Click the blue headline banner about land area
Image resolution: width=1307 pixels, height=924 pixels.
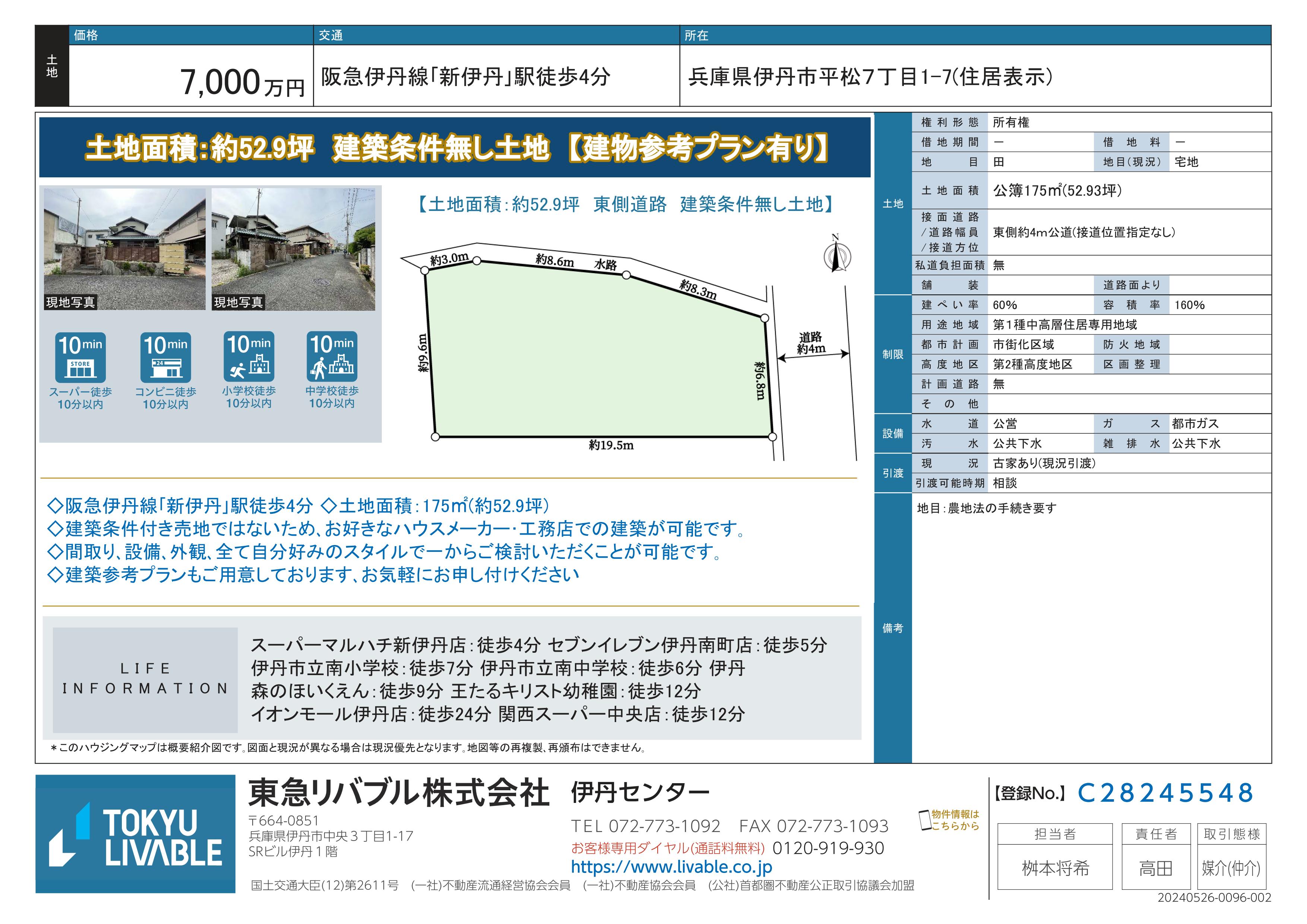455,148
